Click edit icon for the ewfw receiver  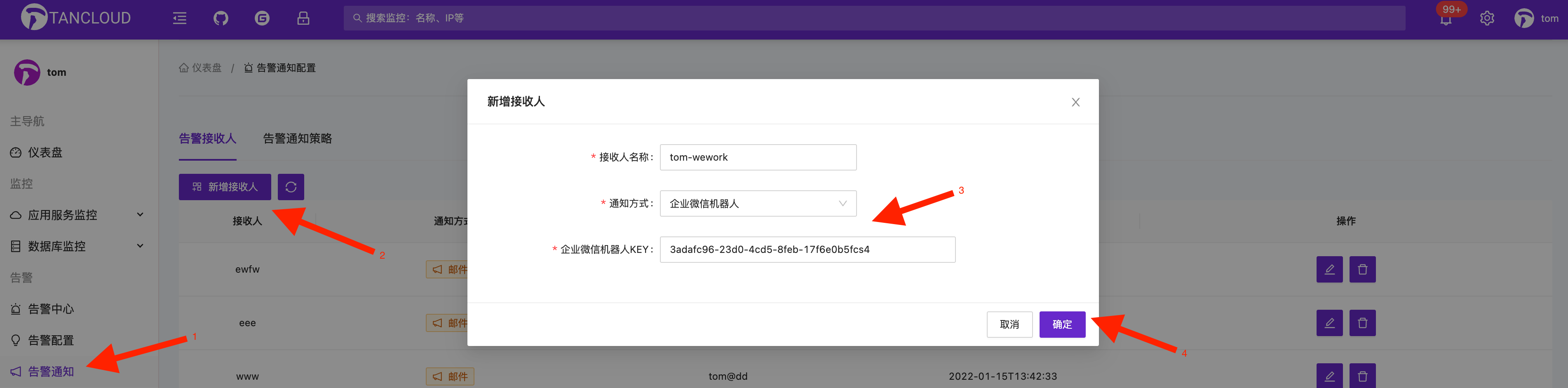pos(1329,269)
